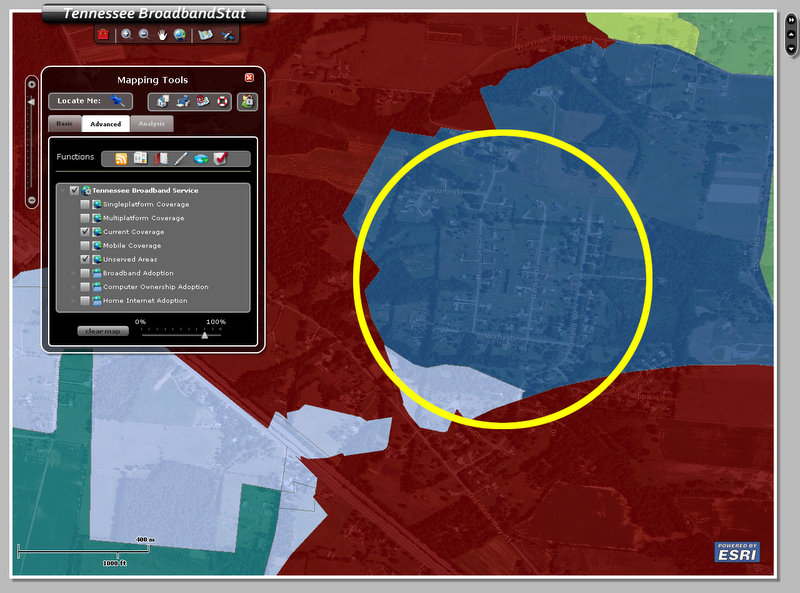The image size is (800, 593).
Task: Close the Mapping Tools panel
Action: pyautogui.click(x=249, y=78)
